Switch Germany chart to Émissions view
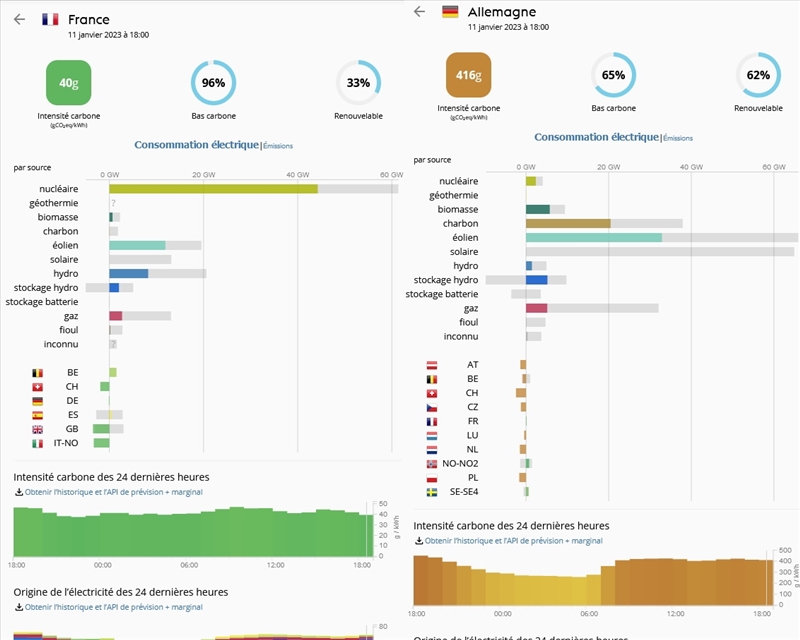 tap(678, 138)
